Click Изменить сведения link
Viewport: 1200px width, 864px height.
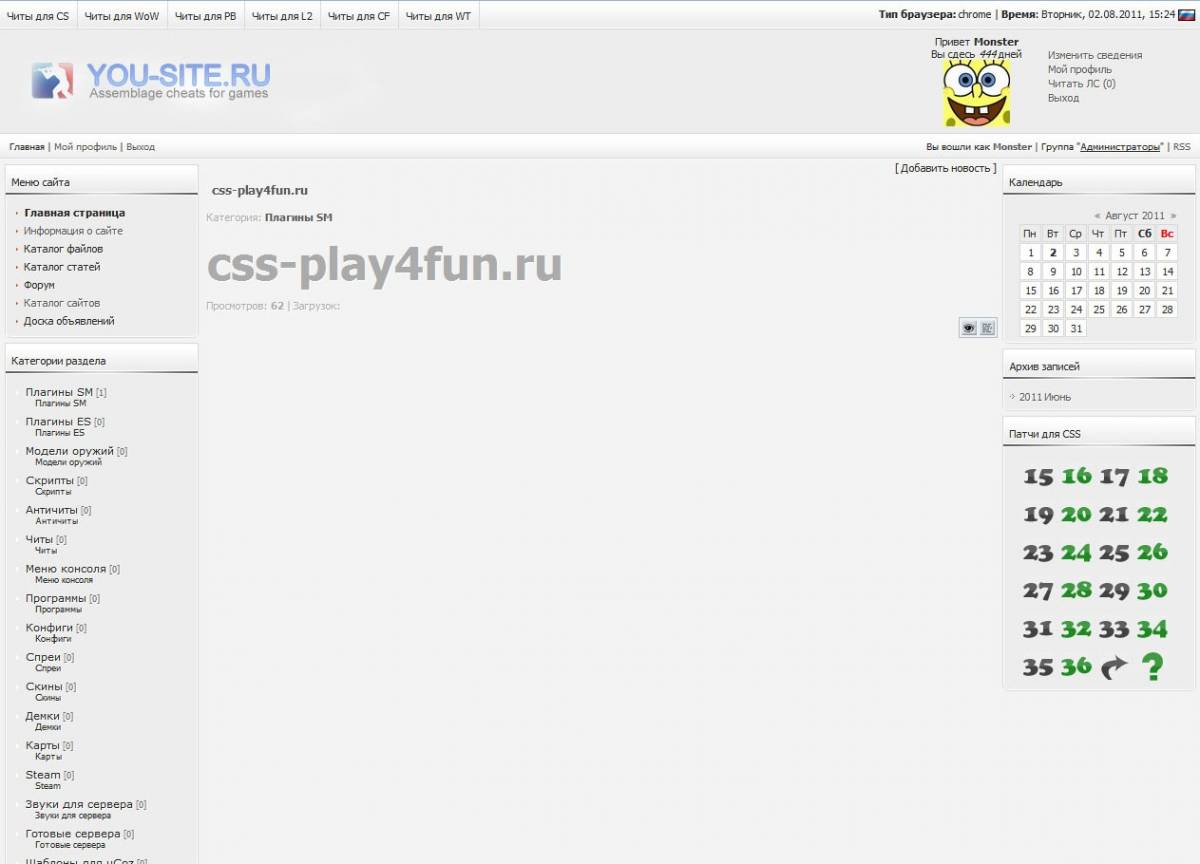1095,55
